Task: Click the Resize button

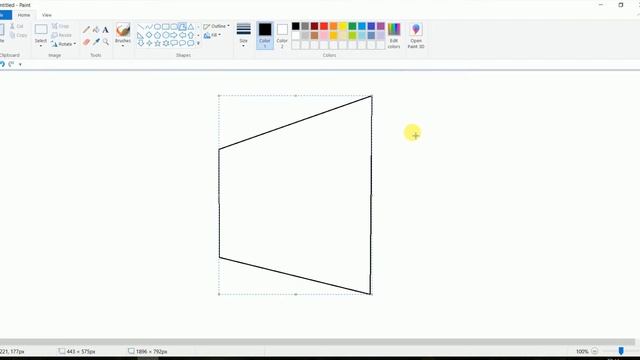Action: [x=62, y=35]
